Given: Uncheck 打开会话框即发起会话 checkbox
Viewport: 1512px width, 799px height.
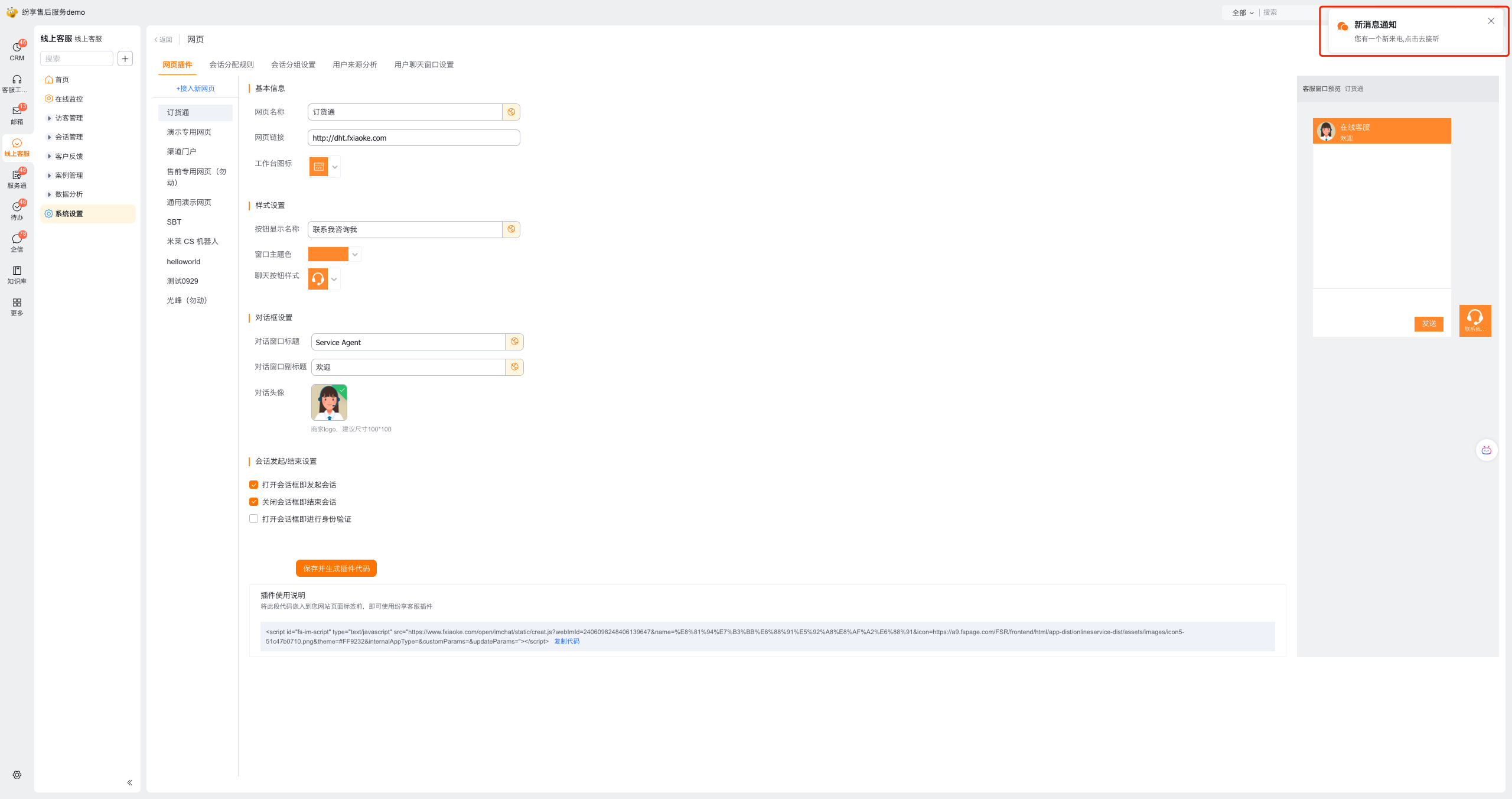Looking at the screenshot, I should pyautogui.click(x=254, y=485).
